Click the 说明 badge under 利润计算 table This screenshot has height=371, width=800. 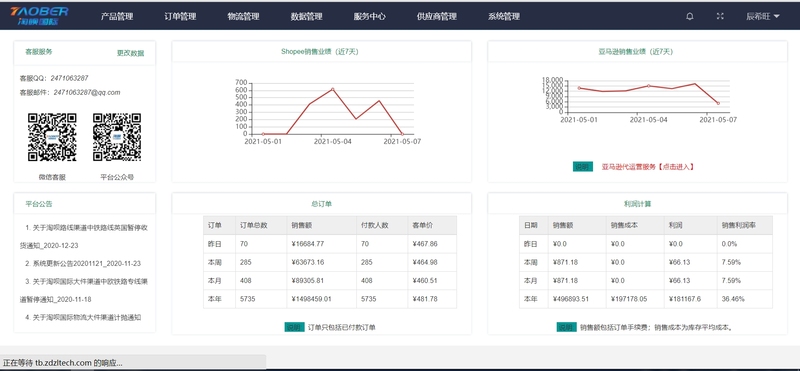(x=566, y=327)
